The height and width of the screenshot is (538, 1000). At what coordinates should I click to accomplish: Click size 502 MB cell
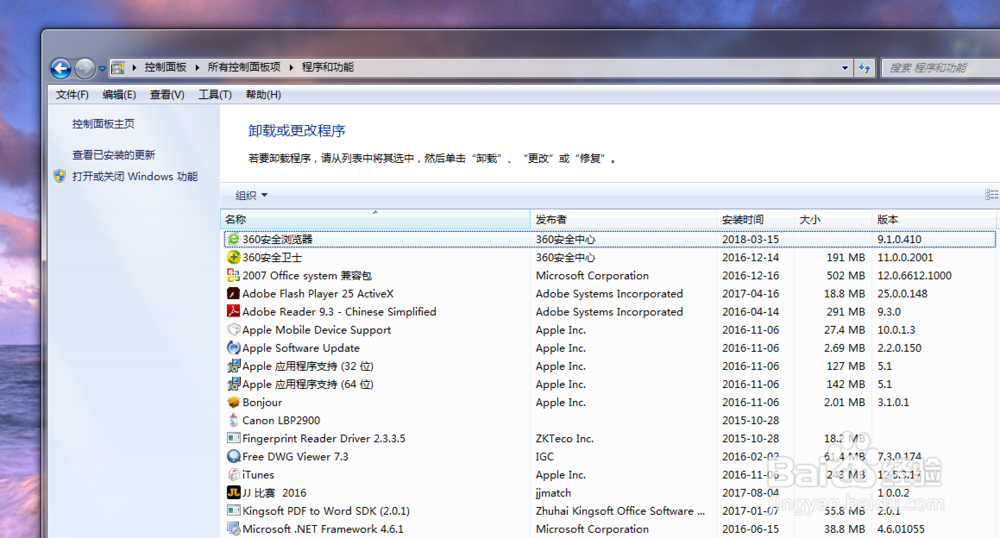pos(846,275)
